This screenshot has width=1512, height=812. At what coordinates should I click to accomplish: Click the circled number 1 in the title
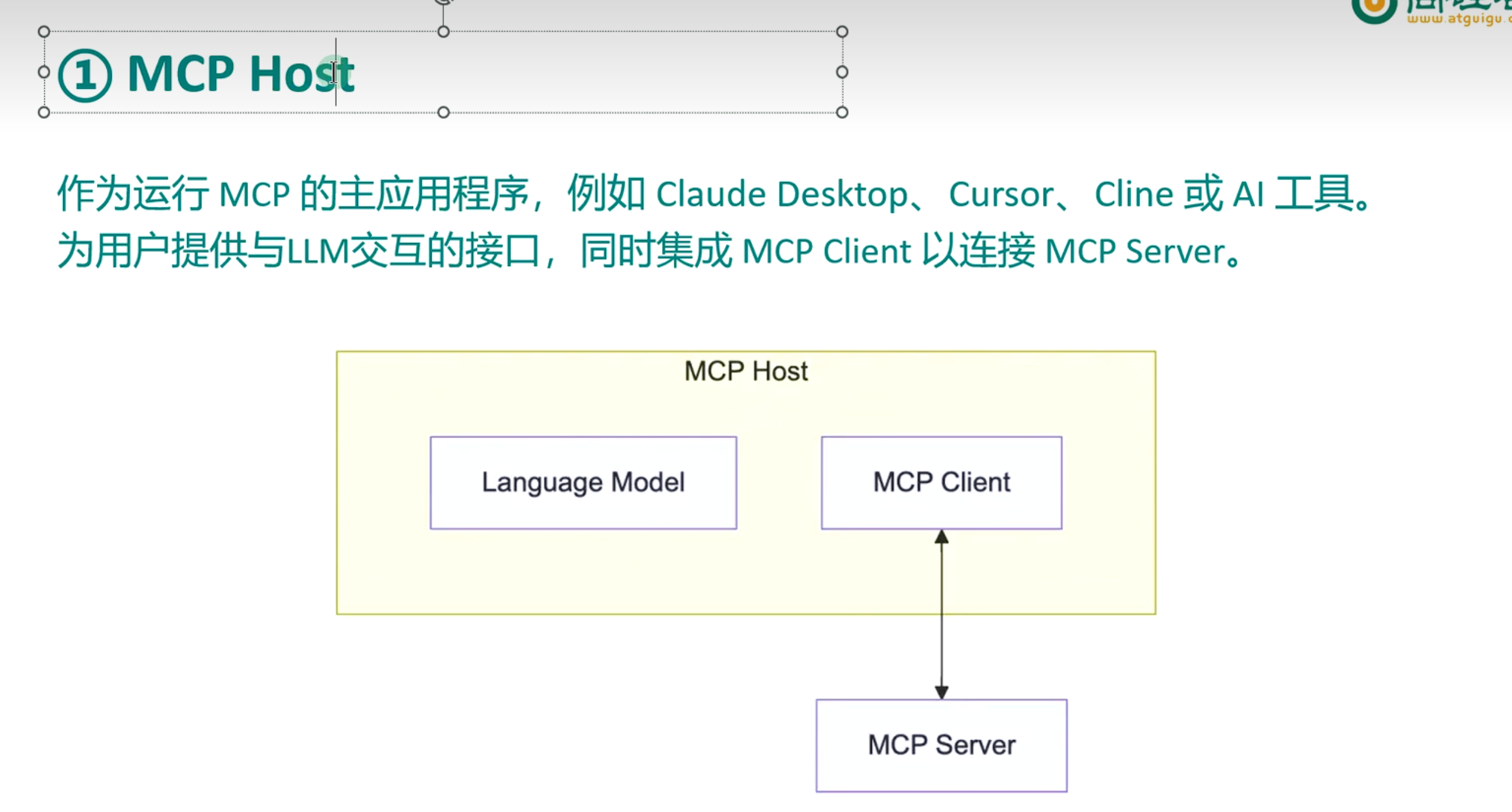[x=85, y=76]
